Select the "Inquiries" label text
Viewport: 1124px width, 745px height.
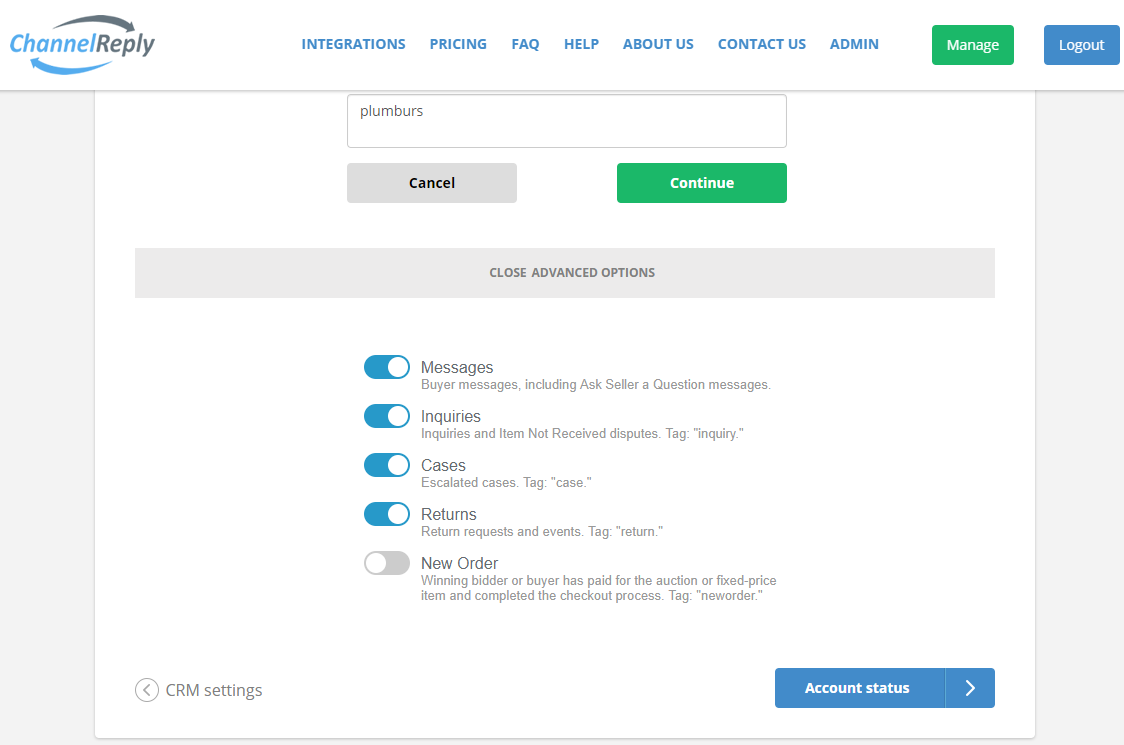pos(450,417)
